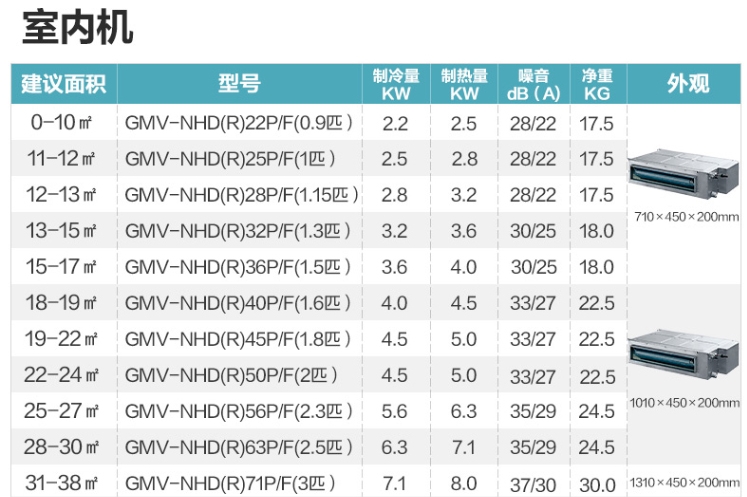Click the 1010×450×200mm dimension label

686,402
